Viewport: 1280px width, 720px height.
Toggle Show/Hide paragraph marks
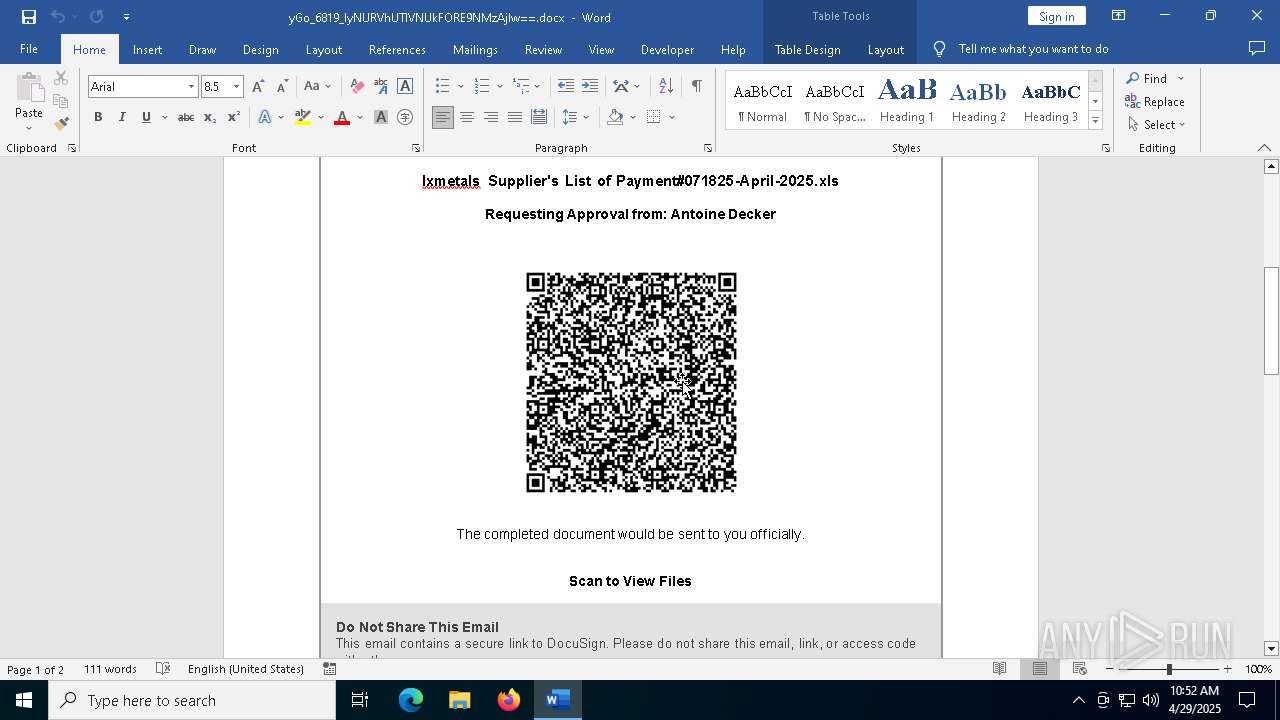tap(696, 87)
